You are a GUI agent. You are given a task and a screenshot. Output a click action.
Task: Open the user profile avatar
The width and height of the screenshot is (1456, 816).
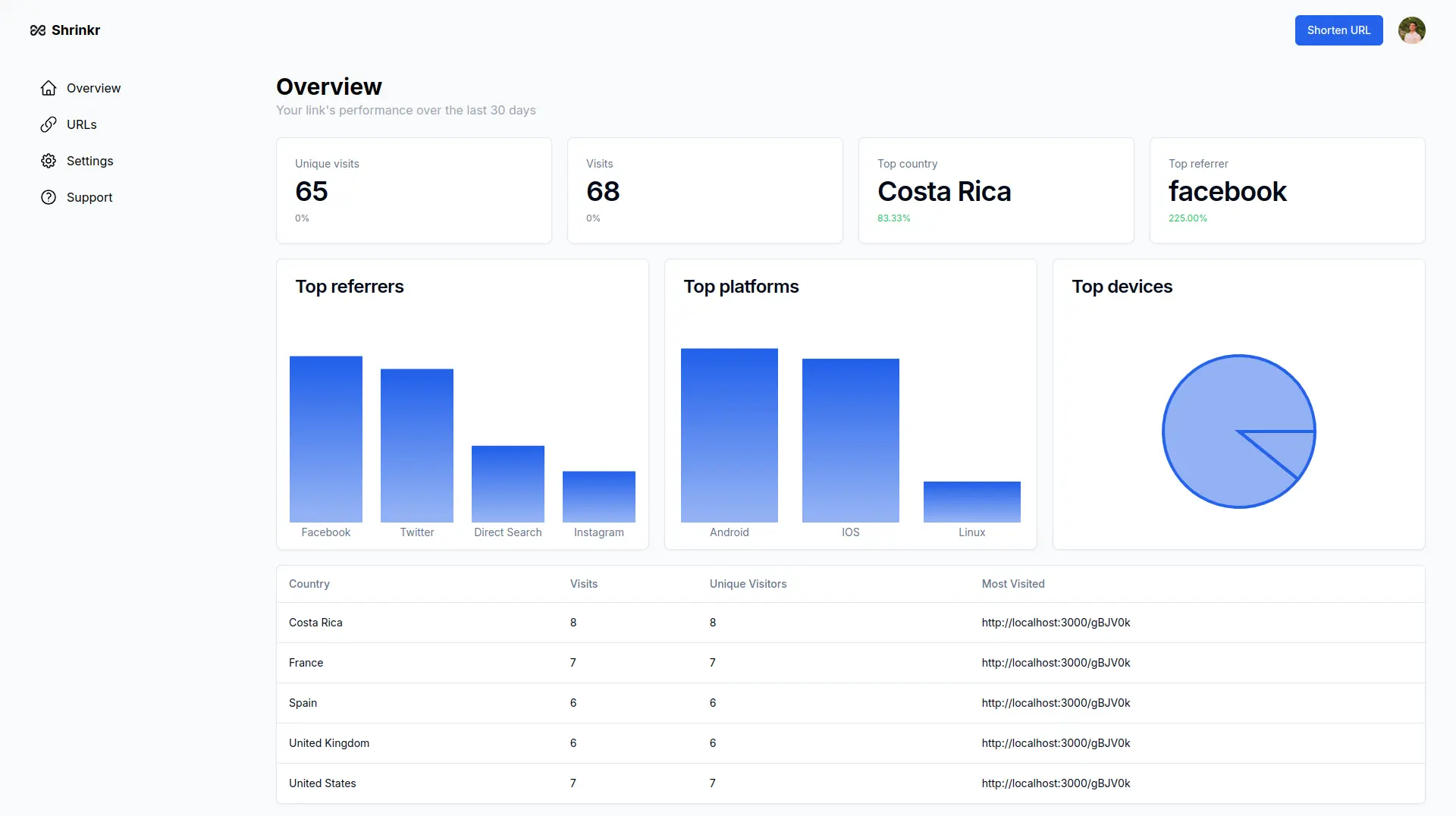pos(1411,30)
